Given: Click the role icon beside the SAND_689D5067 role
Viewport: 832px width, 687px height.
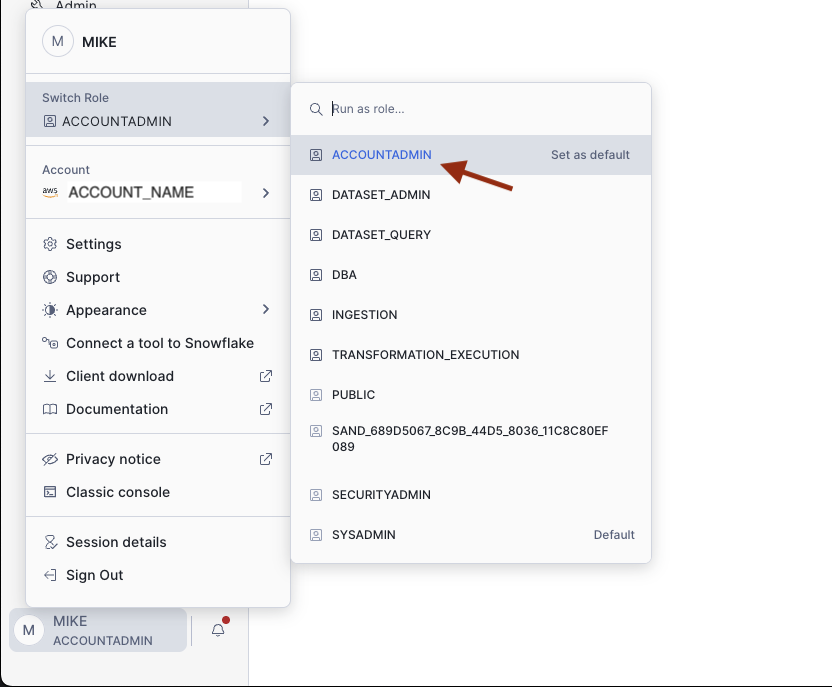Looking at the screenshot, I should (316, 431).
